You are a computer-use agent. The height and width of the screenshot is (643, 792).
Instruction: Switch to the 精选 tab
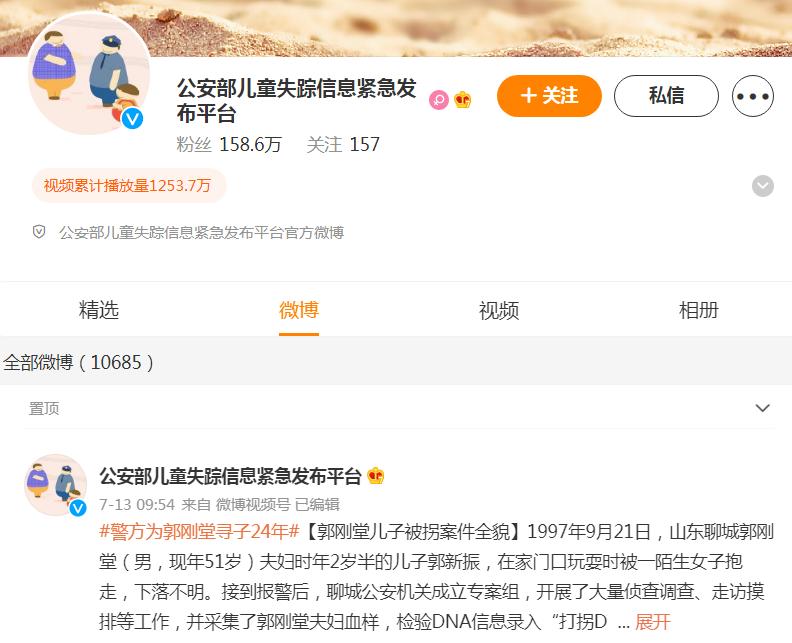coord(99,310)
